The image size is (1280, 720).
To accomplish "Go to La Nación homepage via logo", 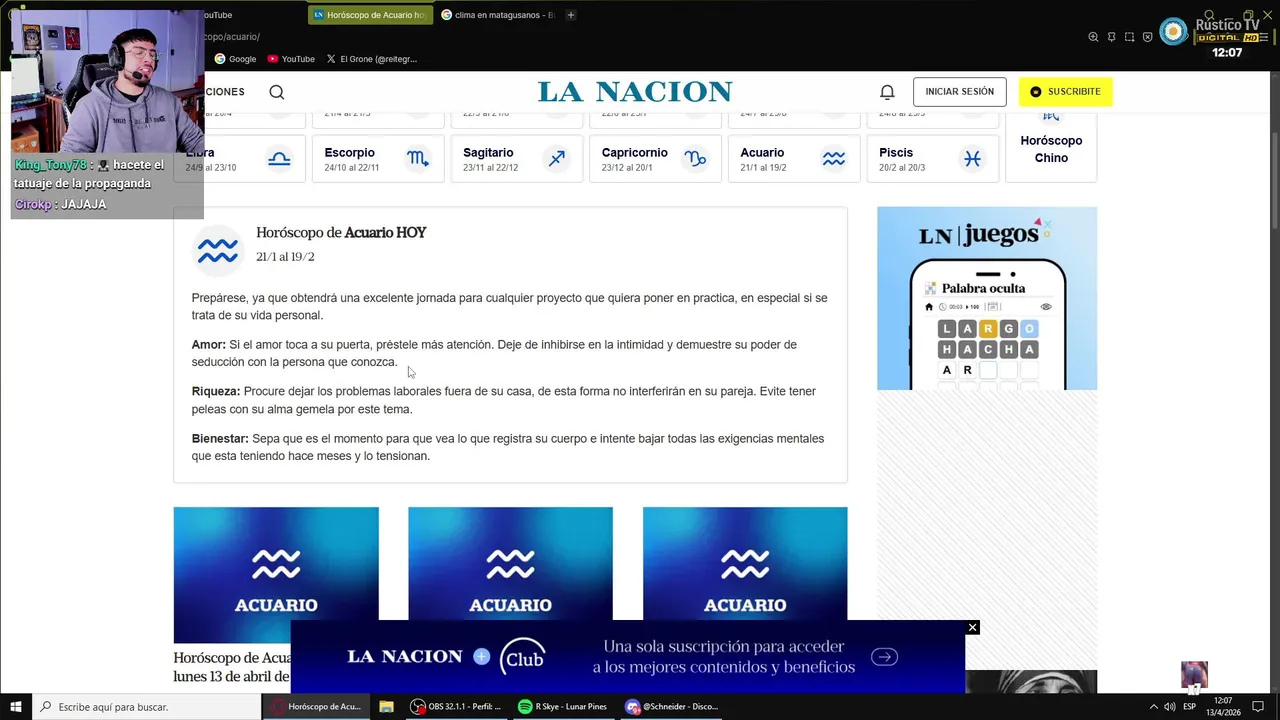I will click(635, 92).
